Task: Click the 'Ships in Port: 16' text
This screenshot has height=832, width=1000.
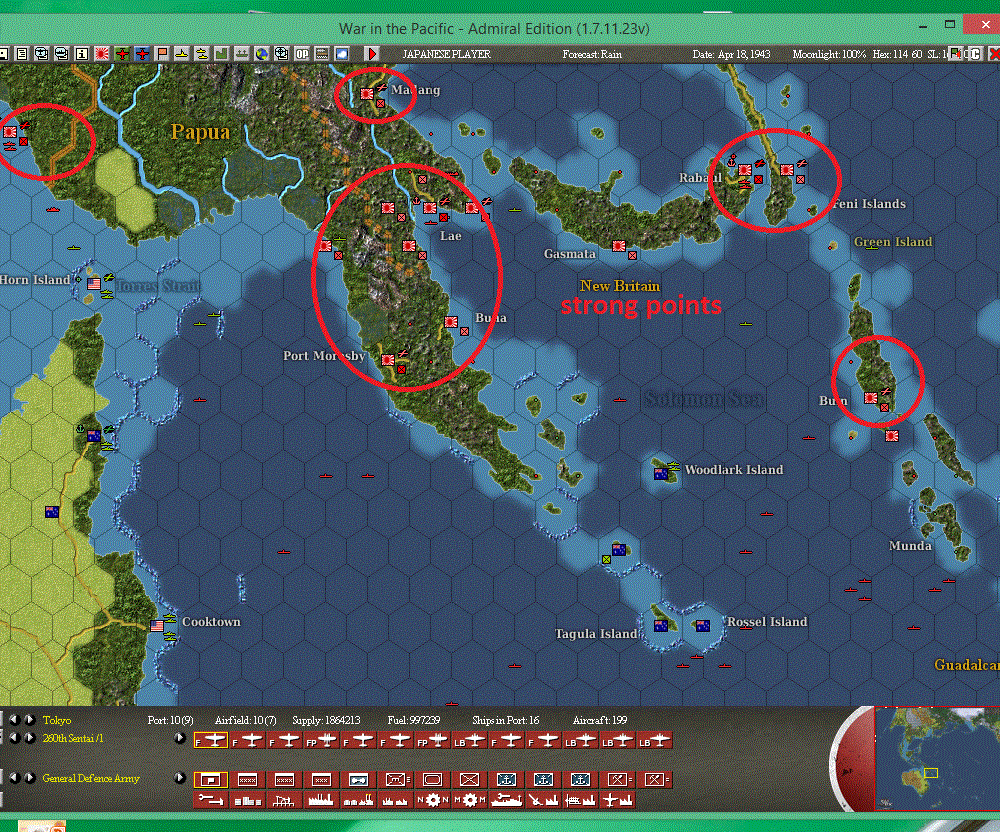Action: [505, 720]
